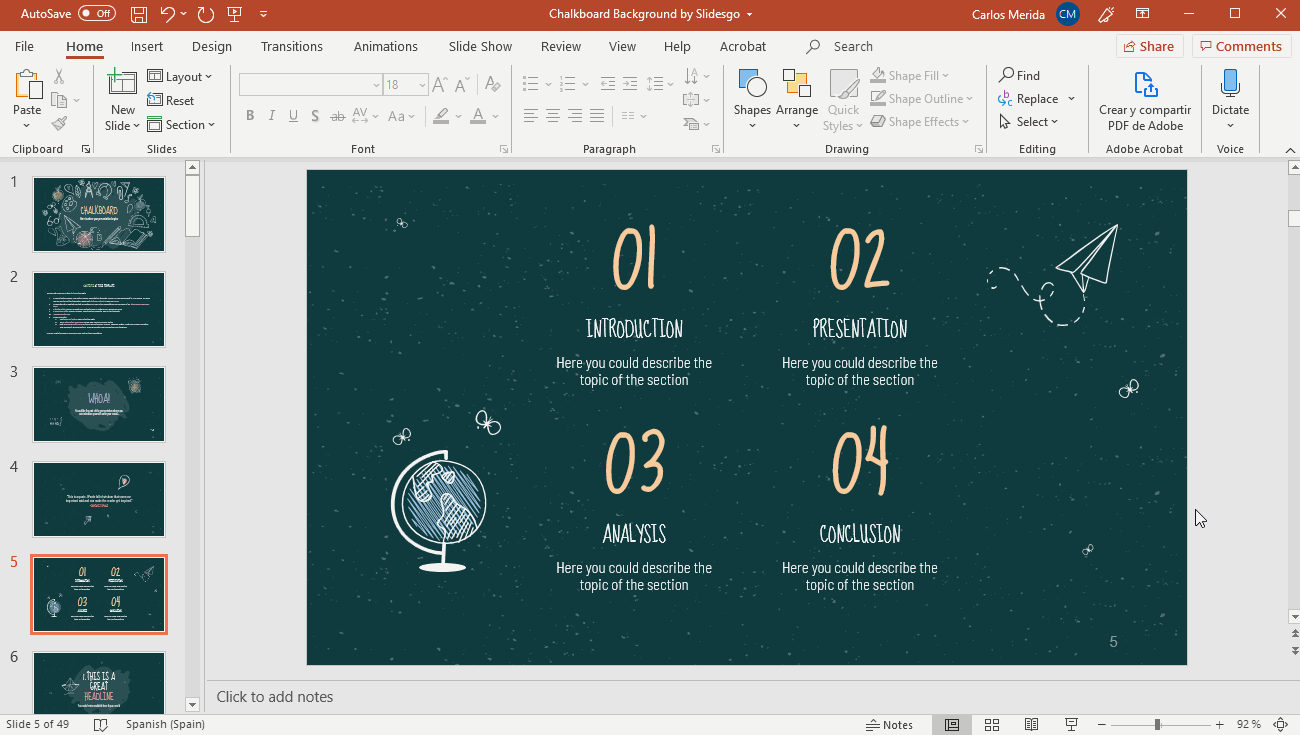Open the text highlight color arrow
1300x735 pixels.
click(x=458, y=116)
